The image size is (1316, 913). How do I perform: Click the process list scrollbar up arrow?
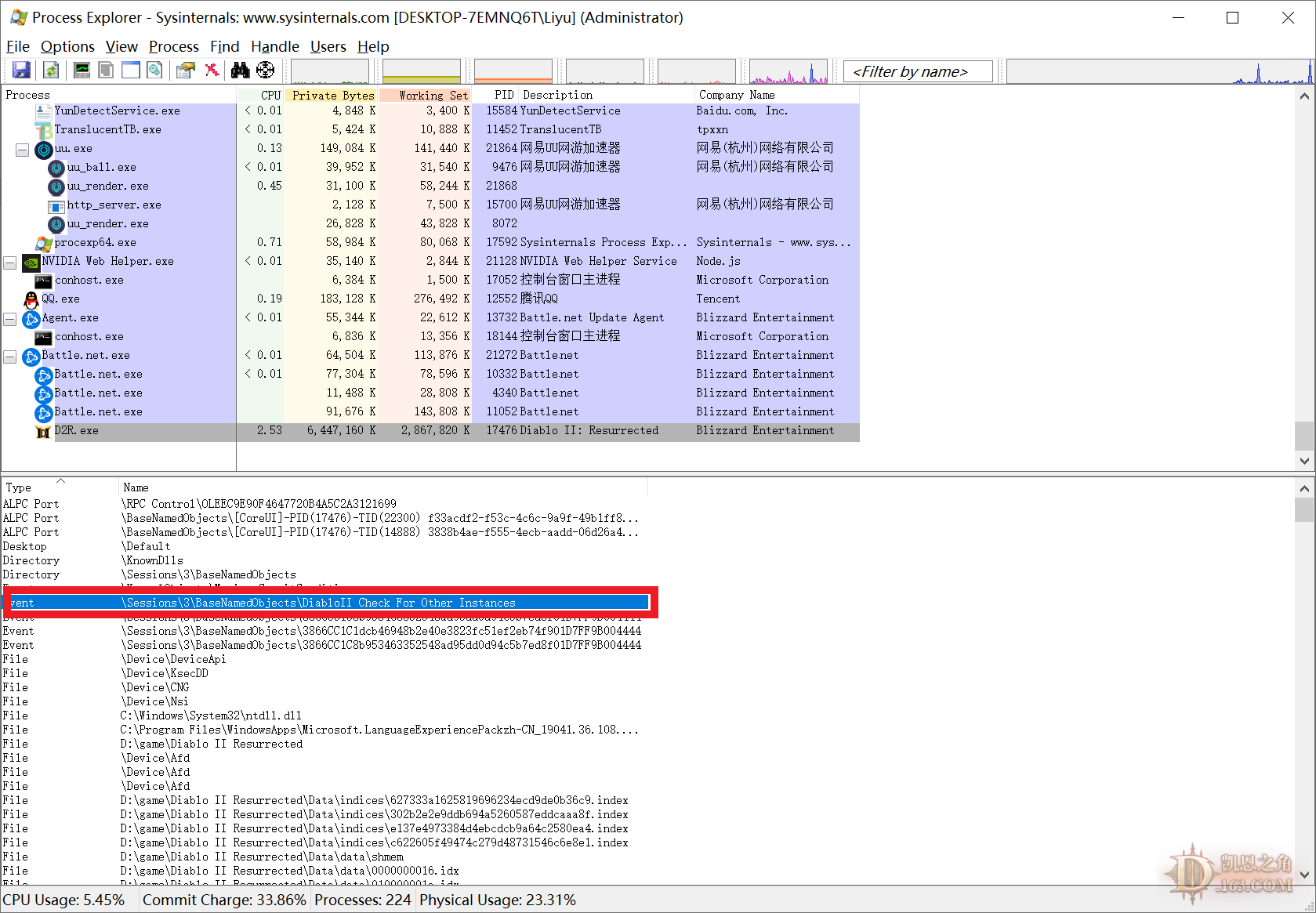click(1304, 96)
